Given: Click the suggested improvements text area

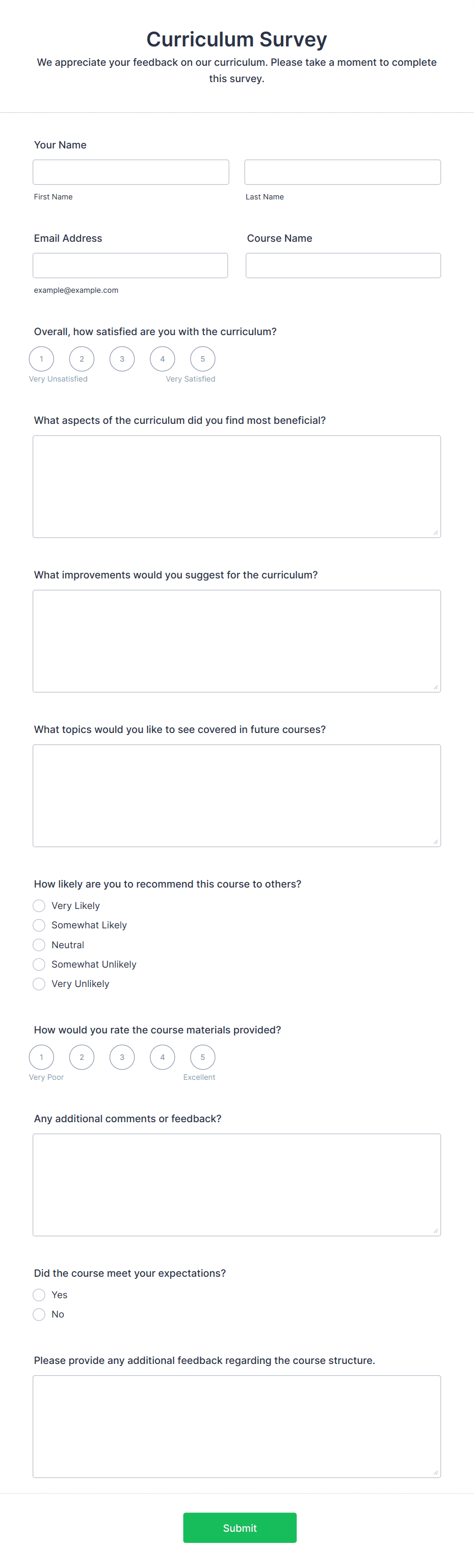Looking at the screenshot, I should coord(236,640).
